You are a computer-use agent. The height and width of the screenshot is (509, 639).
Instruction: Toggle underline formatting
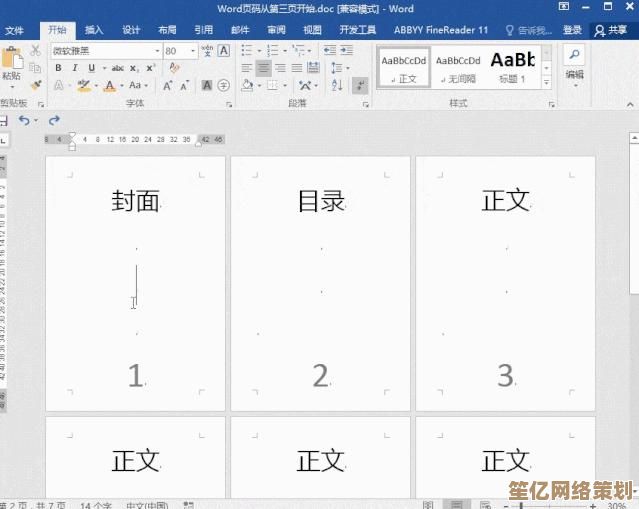91,68
